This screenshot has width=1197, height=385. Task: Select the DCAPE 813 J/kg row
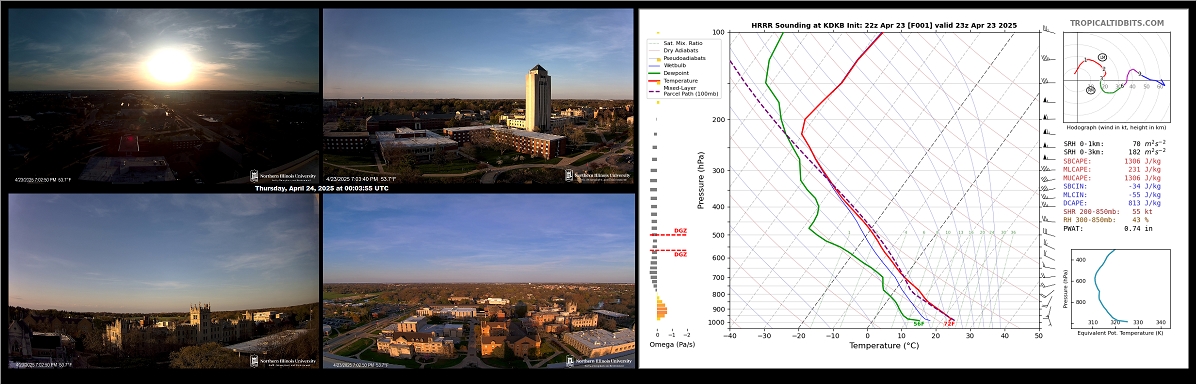(1112, 202)
